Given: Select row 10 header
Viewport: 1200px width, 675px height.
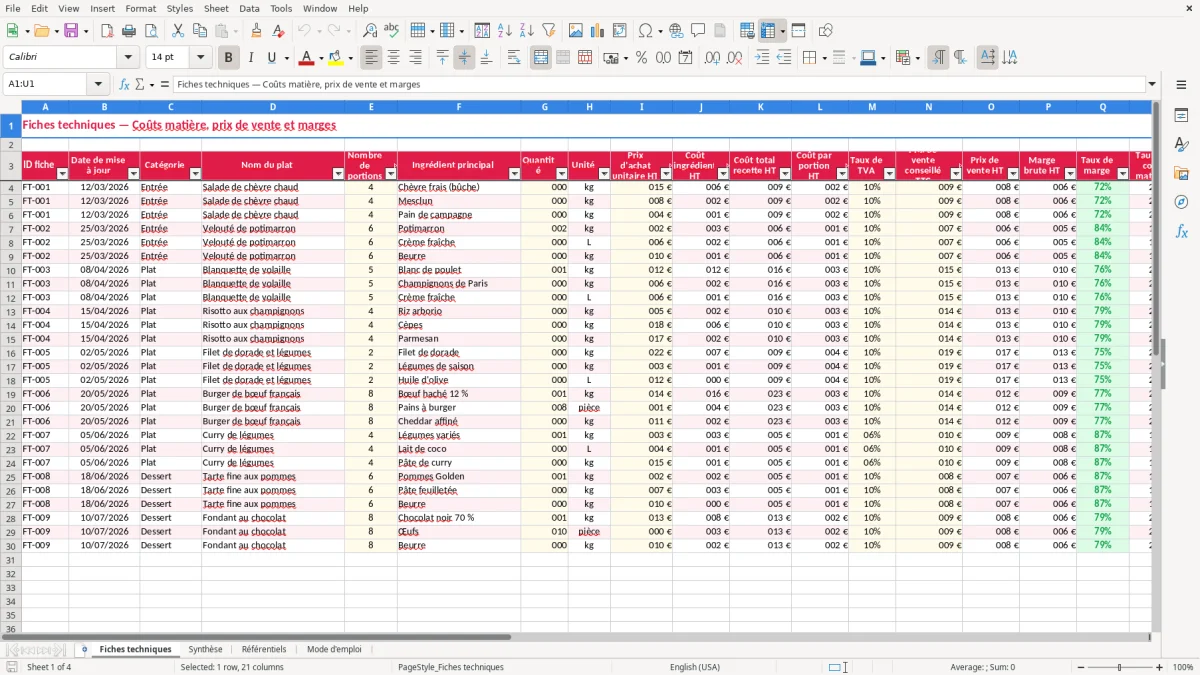Looking at the screenshot, I should pos(11,270).
